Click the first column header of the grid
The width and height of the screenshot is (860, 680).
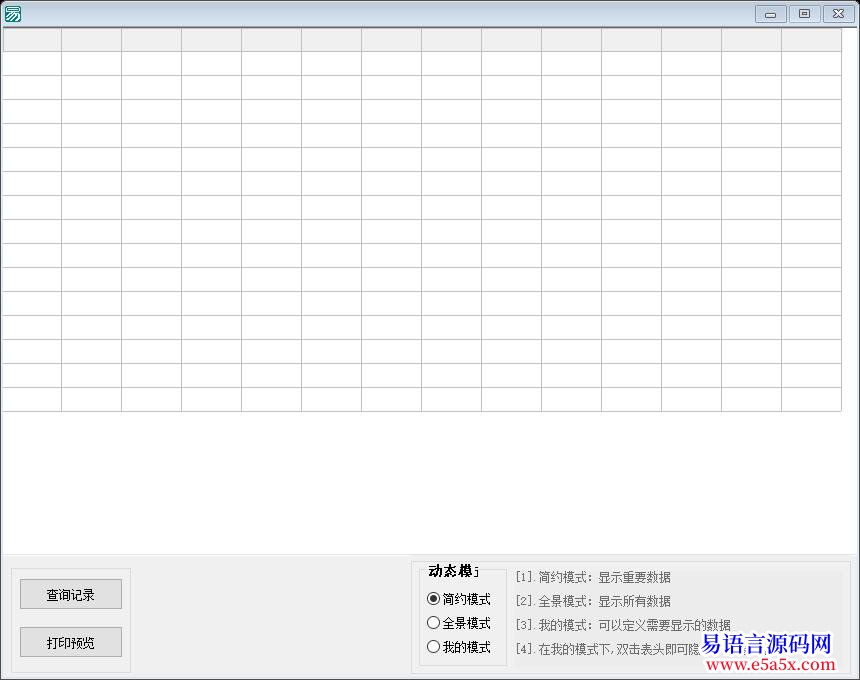tap(31, 39)
